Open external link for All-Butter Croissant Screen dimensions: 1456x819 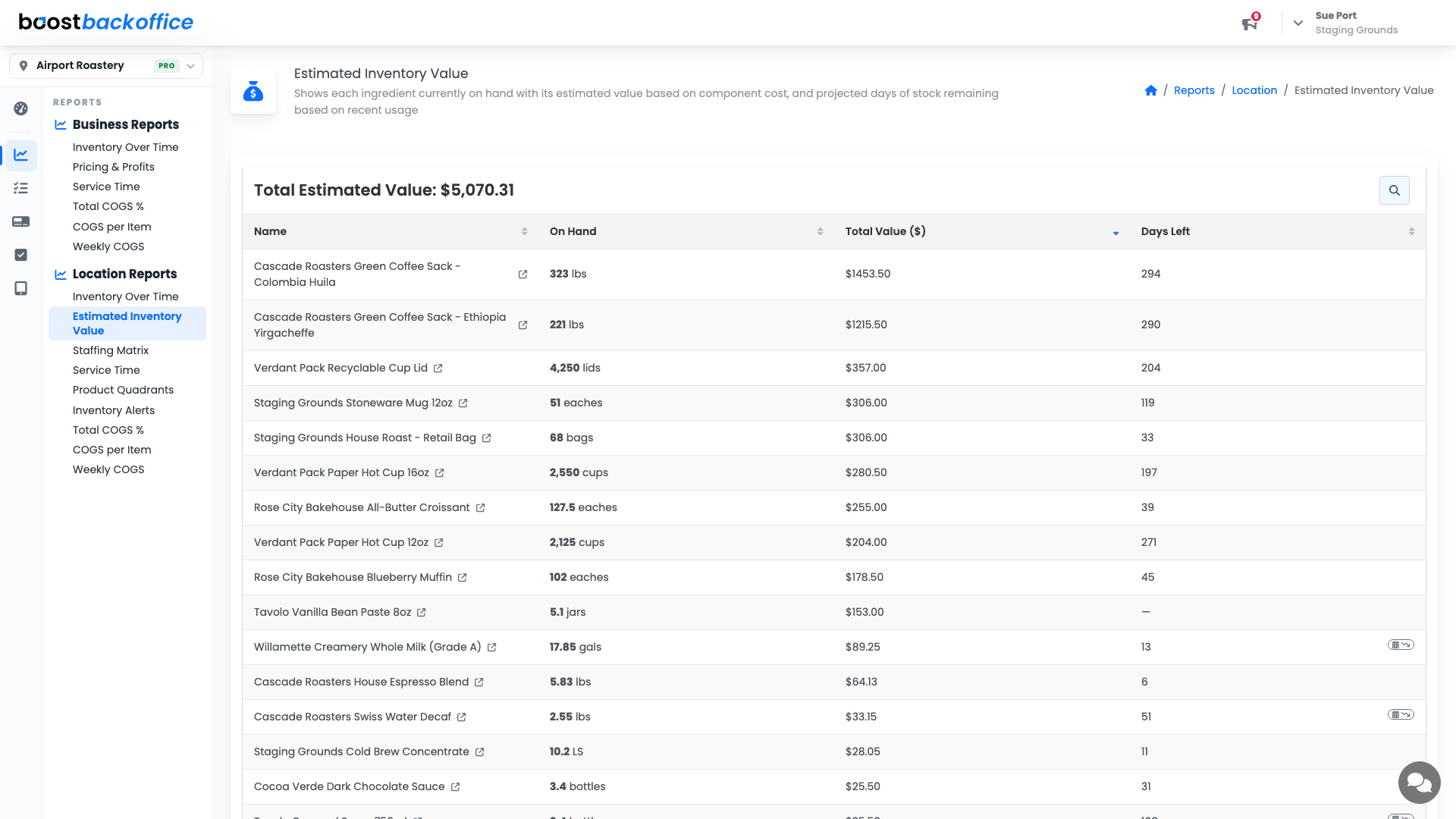point(480,508)
